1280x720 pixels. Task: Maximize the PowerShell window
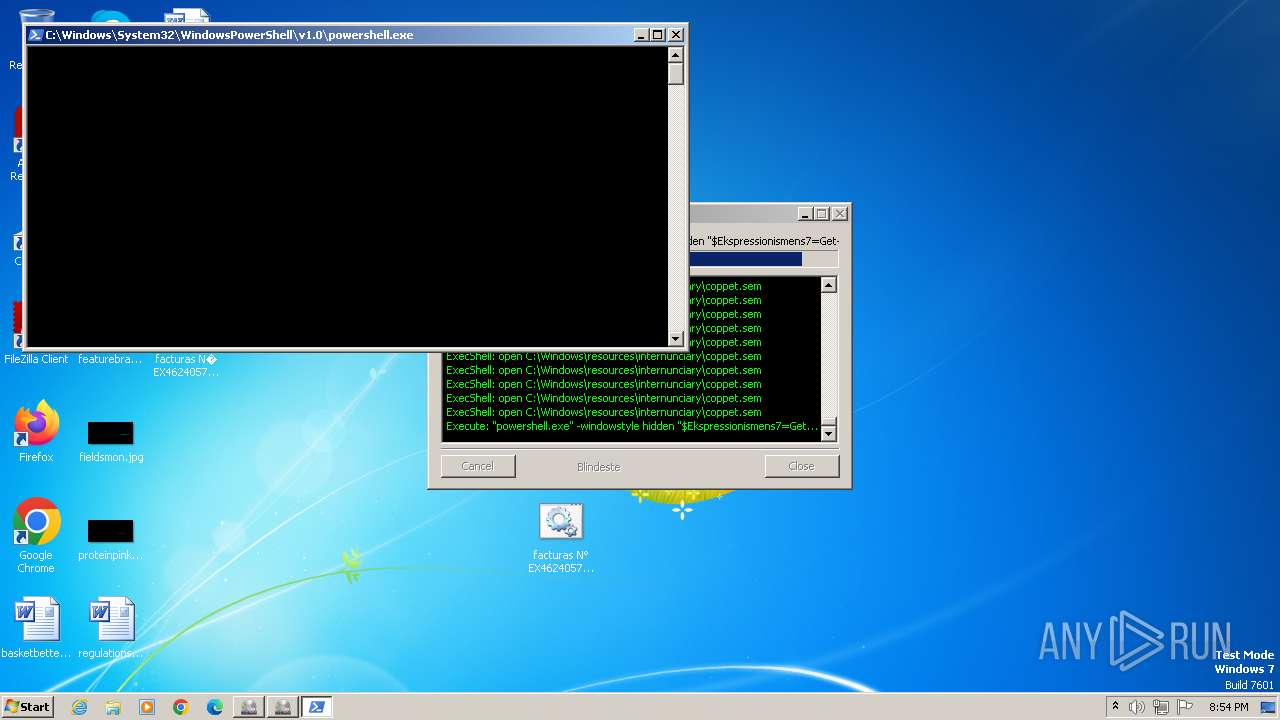coord(658,35)
